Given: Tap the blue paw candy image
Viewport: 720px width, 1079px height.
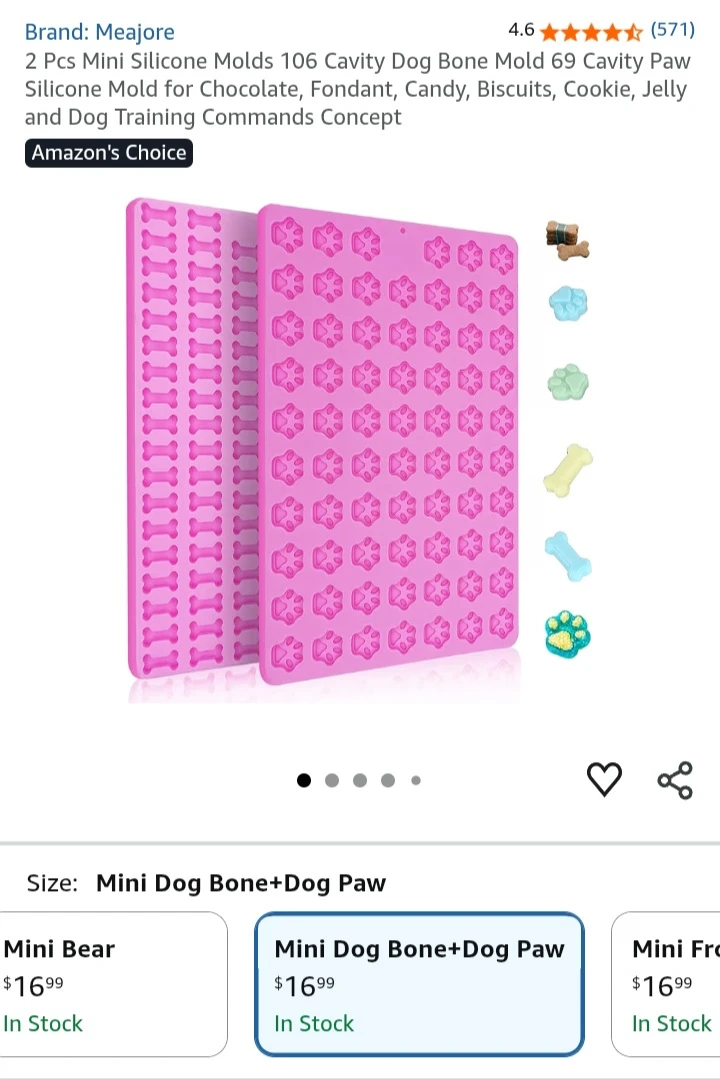Looking at the screenshot, I should [x=569, y=303].
